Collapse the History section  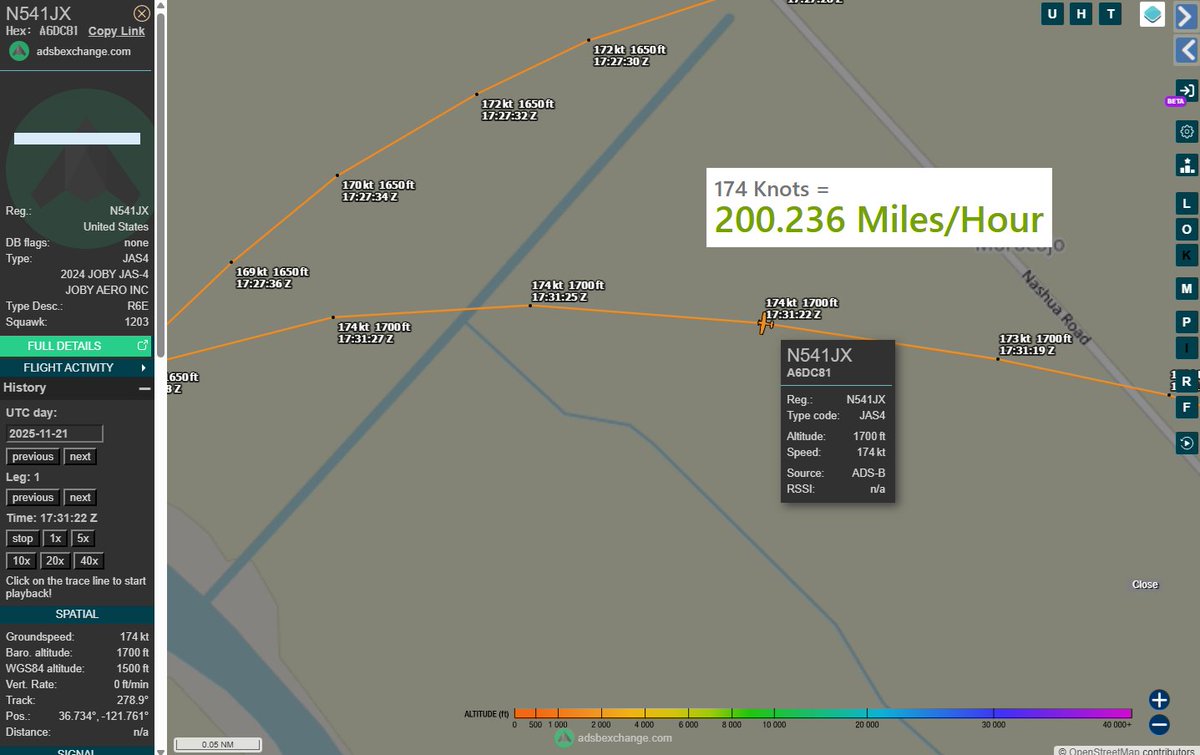pyautogui.click(x=145, y=387)
